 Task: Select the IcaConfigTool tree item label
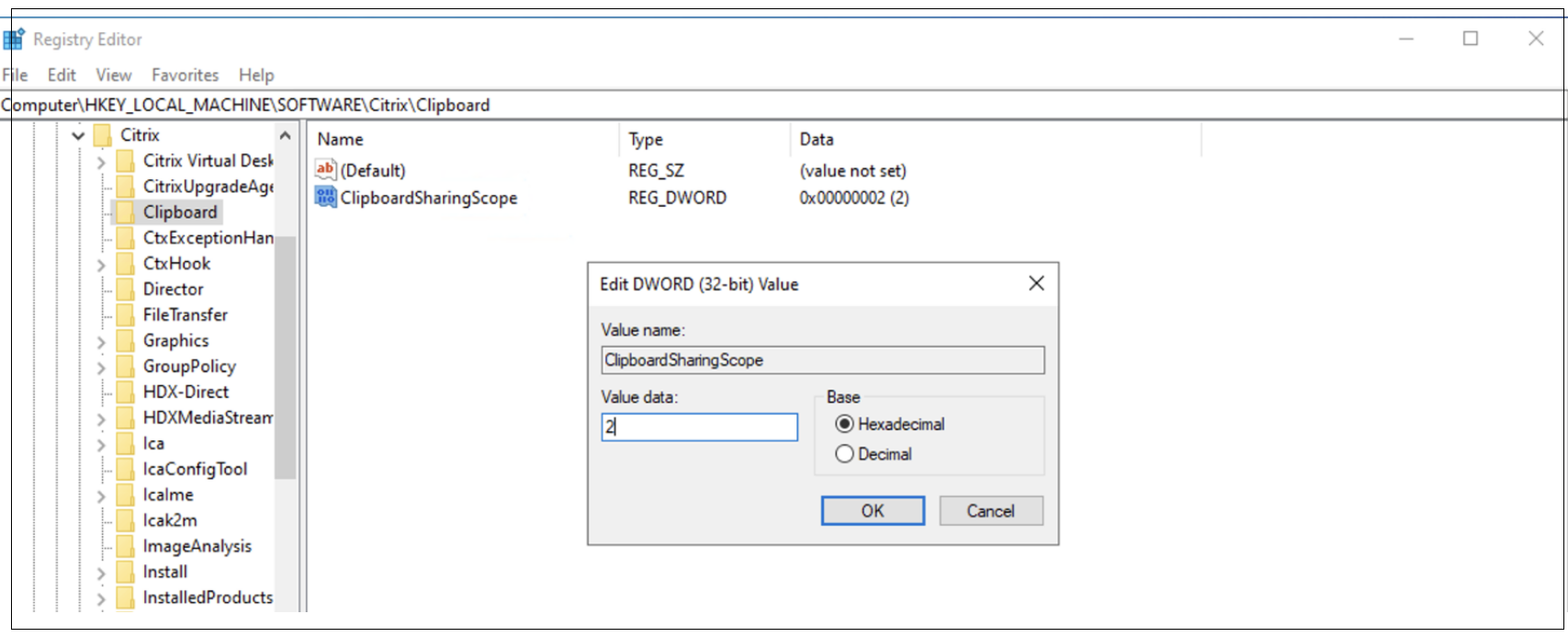tap(195, 470)
